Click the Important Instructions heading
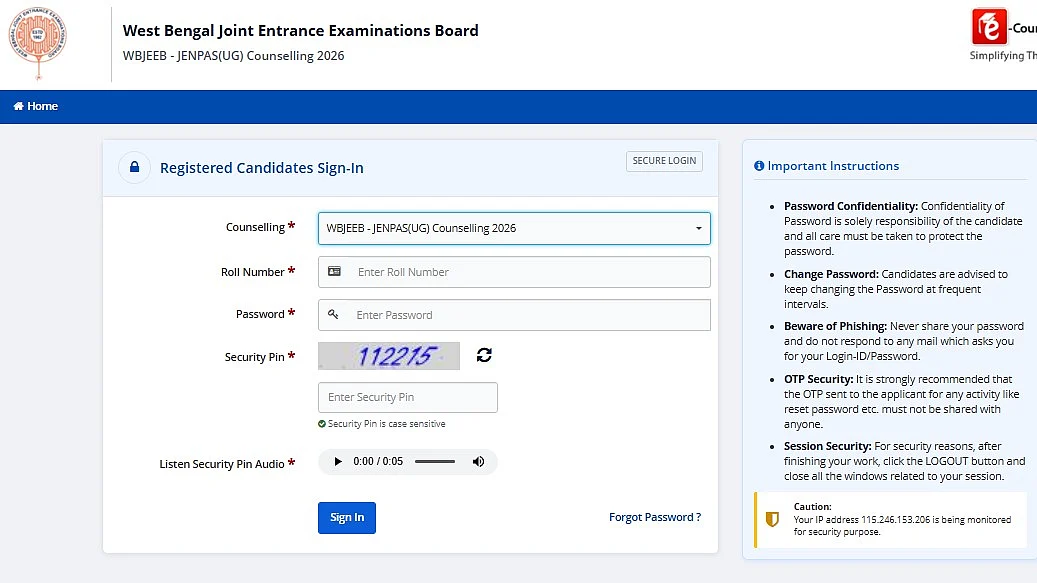This screenshot has width=1037, height=583. pos(833,166)
